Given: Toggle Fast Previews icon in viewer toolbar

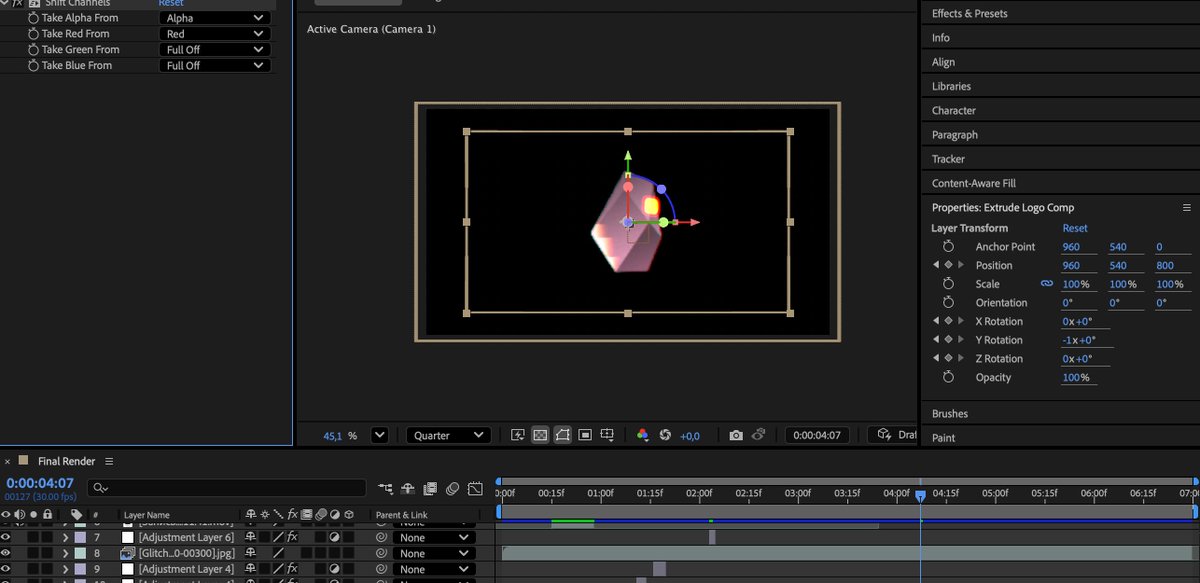Looking at the screenshot, I should [518, 435].
